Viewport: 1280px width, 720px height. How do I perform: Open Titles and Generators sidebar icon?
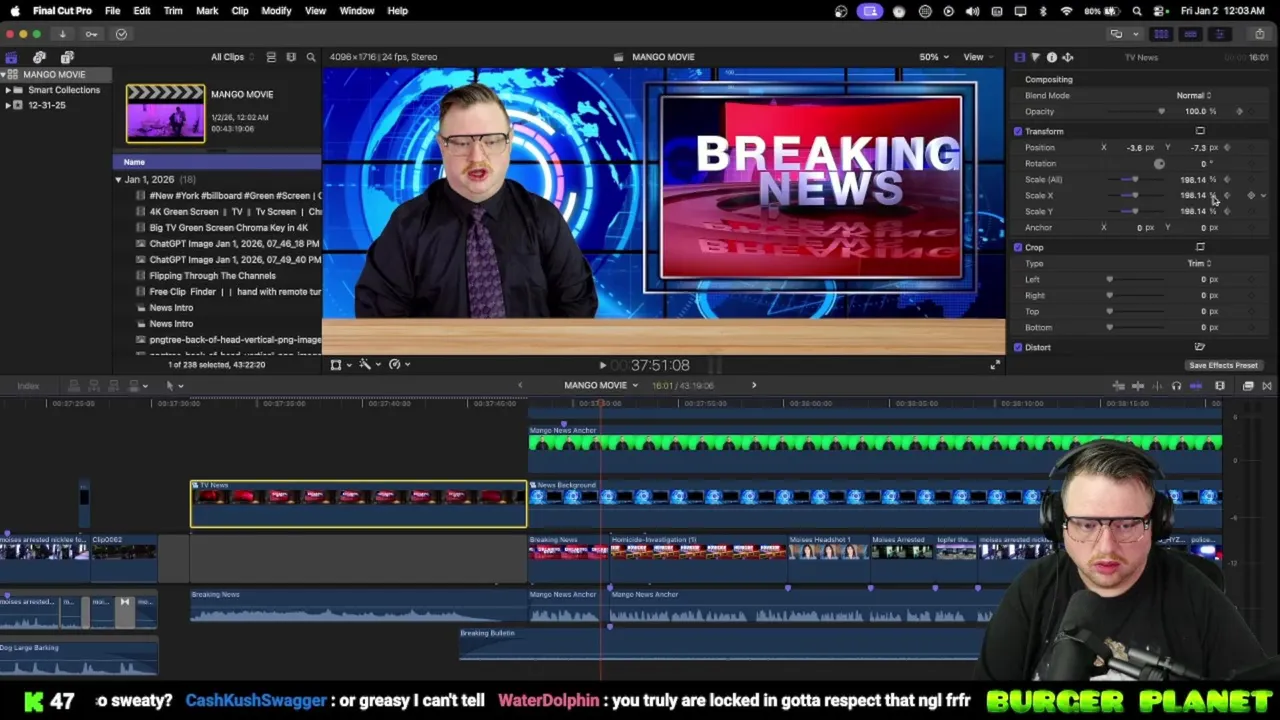pos(67,57)
